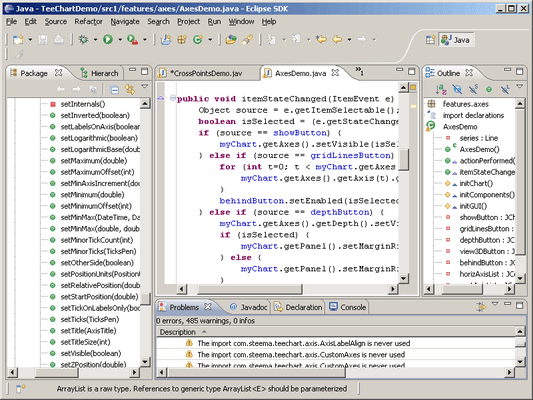Click the Problems filters icon
The width and height of the screenshot is (533, 400).
(x=481, y=307)
